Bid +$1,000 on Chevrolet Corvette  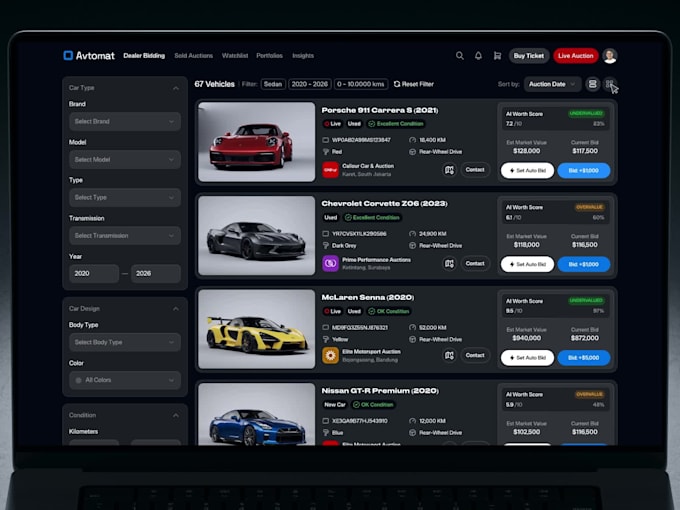[x=584, y=264]
